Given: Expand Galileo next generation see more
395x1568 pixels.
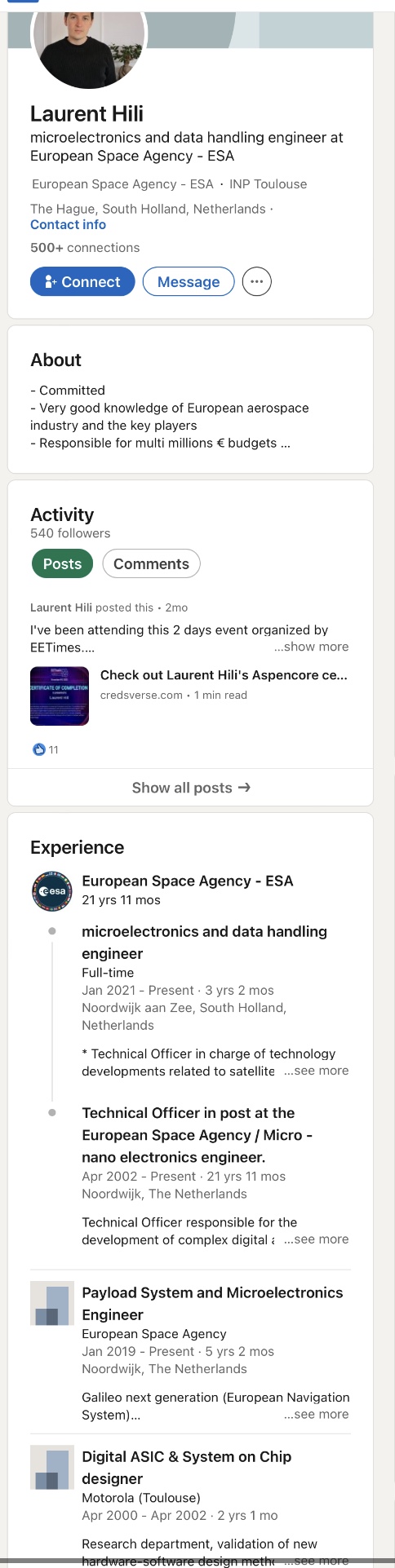Looking at the screenshot, I should tap(317, 1414).
